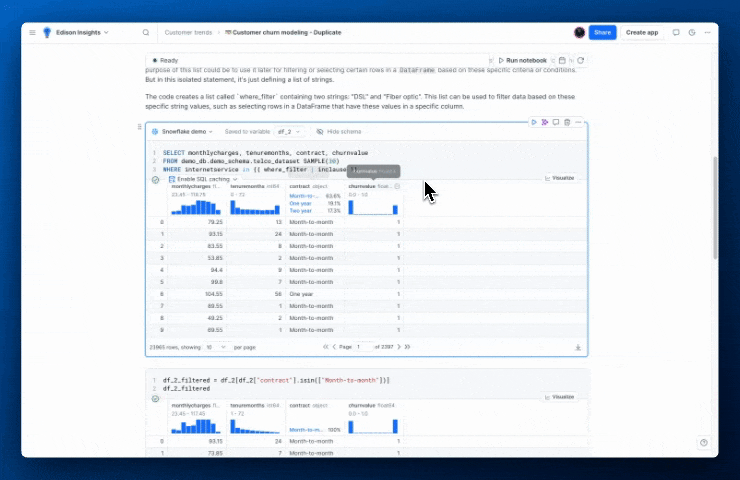Click the One year cell in row 6
740x480 pixels.
pos(301,294)
